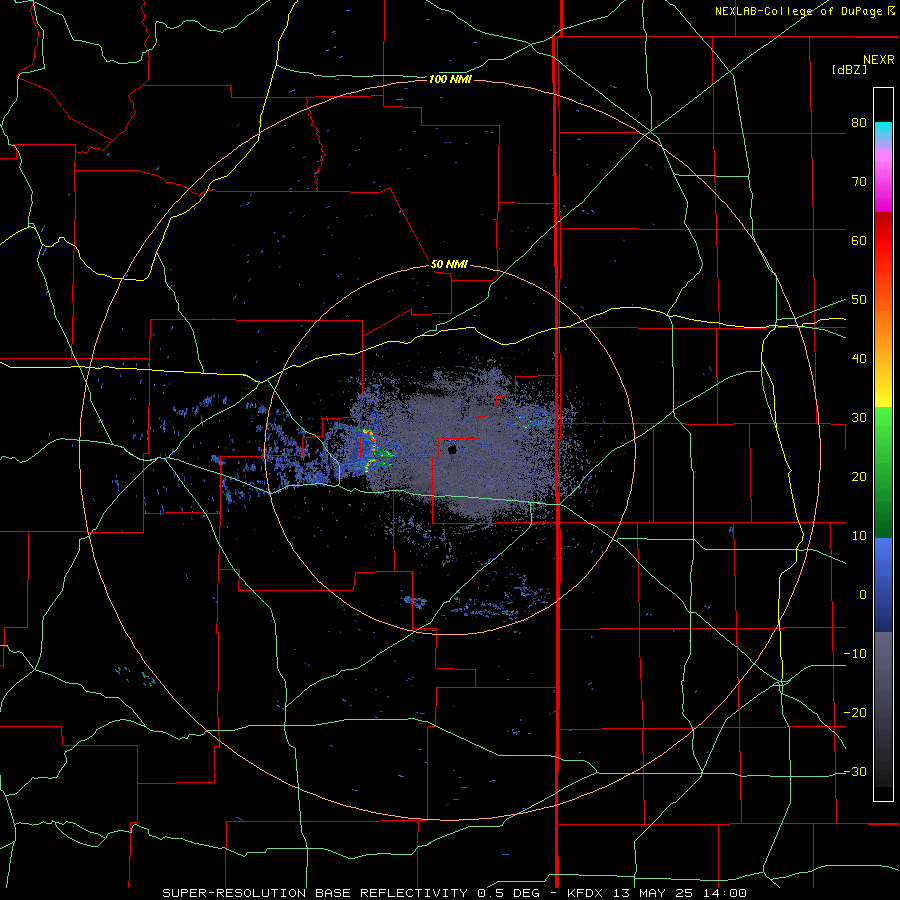Click the -20 value on the dBZ scale
This screenshot has height=900, width=900.
pos(855,713)
